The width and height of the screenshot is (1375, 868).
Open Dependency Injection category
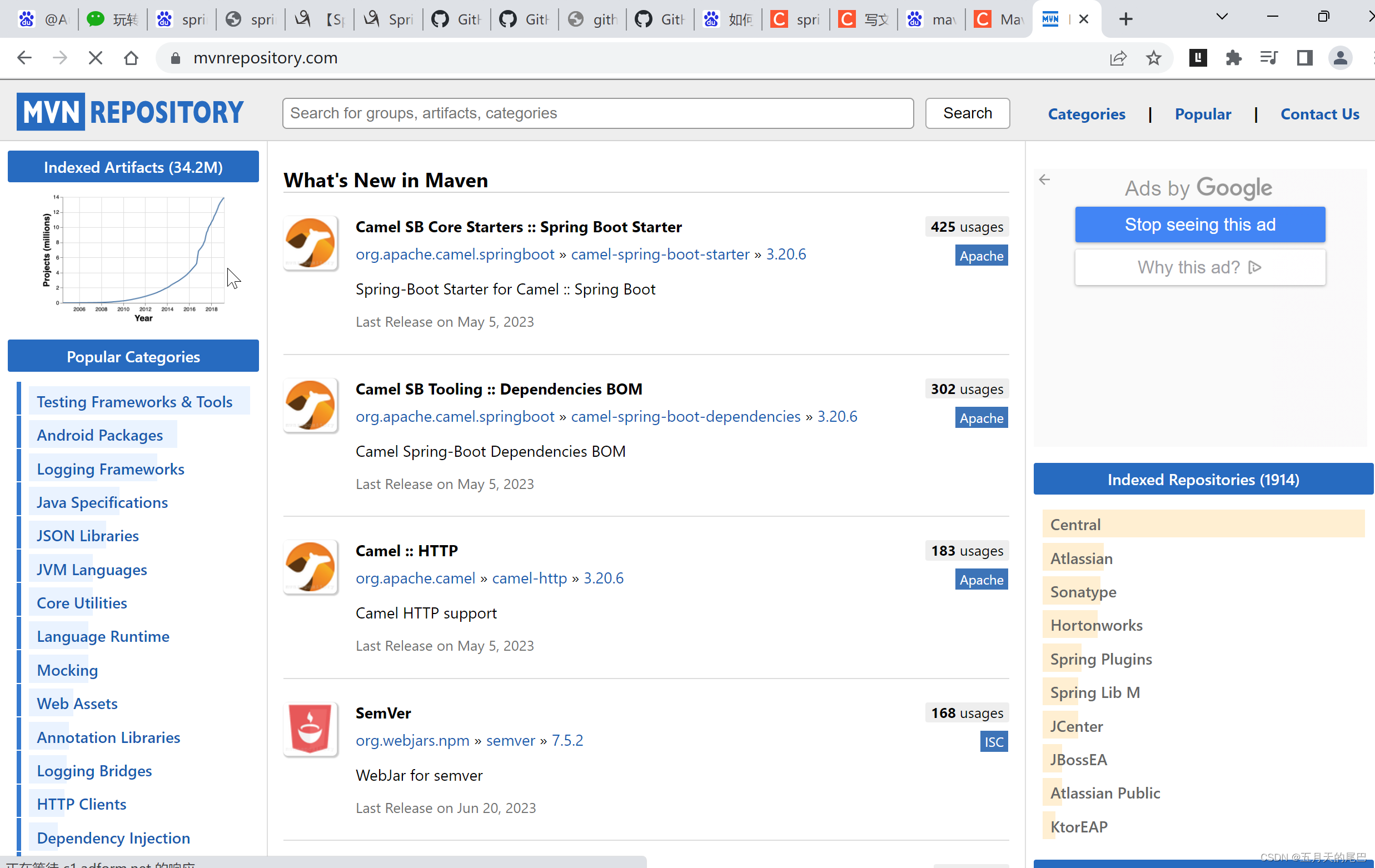coord(113,838)
